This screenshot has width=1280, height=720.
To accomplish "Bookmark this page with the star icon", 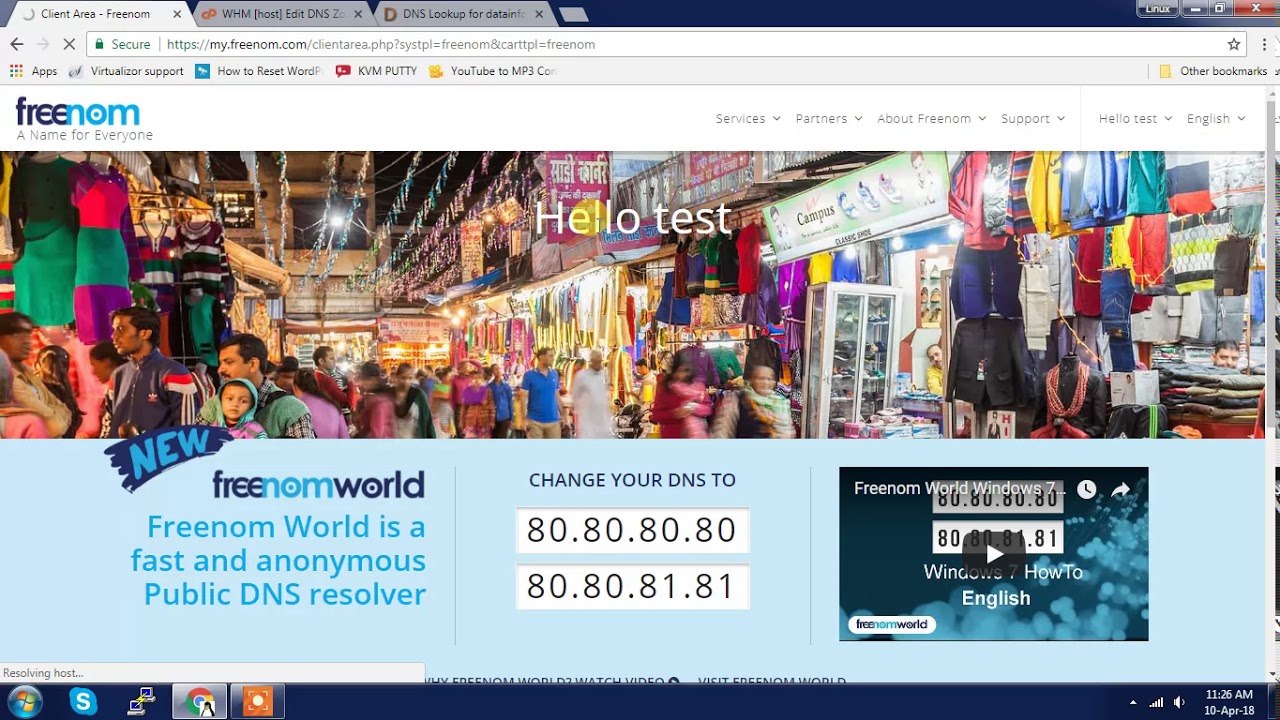I will click(1234, 44).
